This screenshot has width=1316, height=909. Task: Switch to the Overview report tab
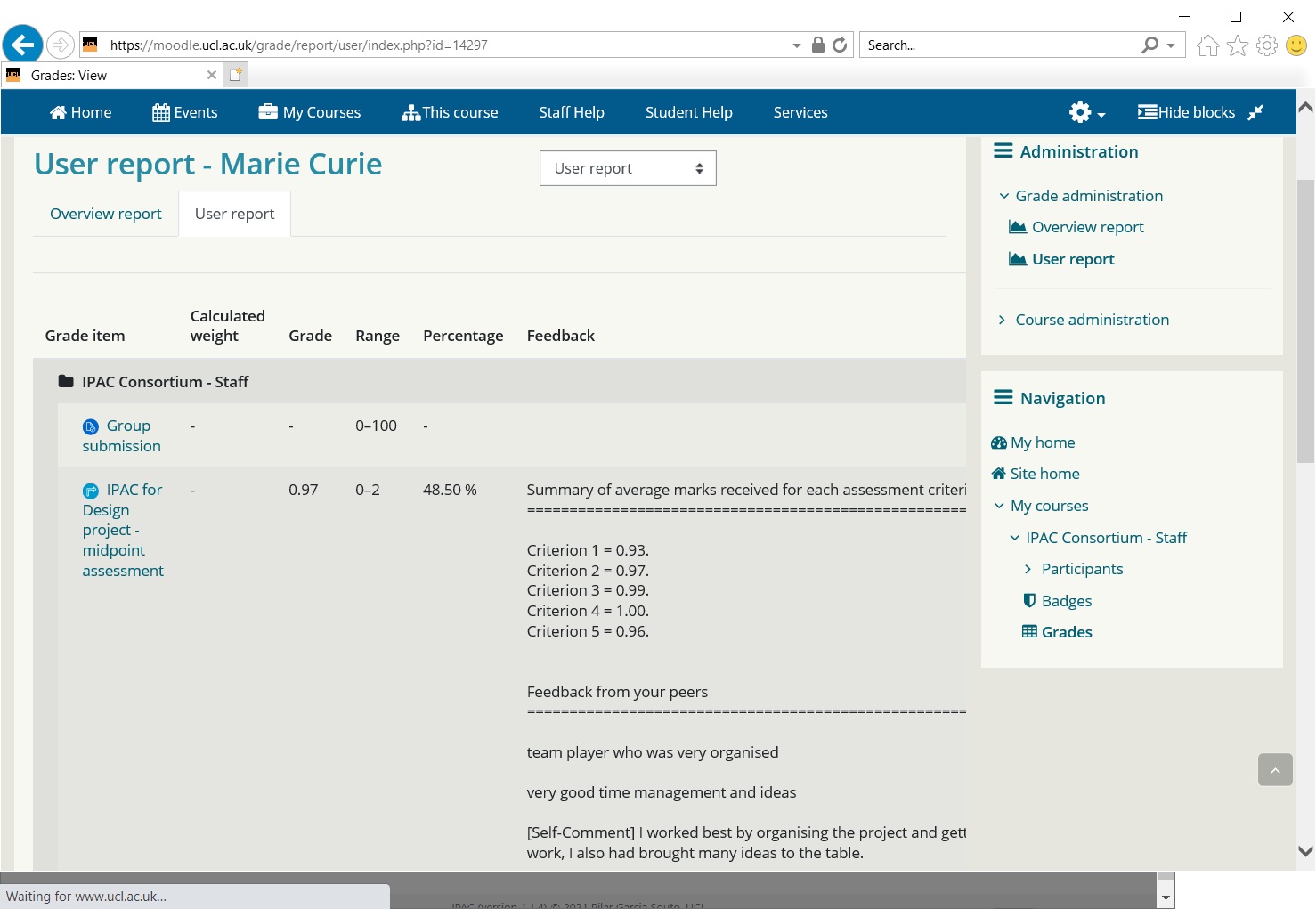pos(106,214)
